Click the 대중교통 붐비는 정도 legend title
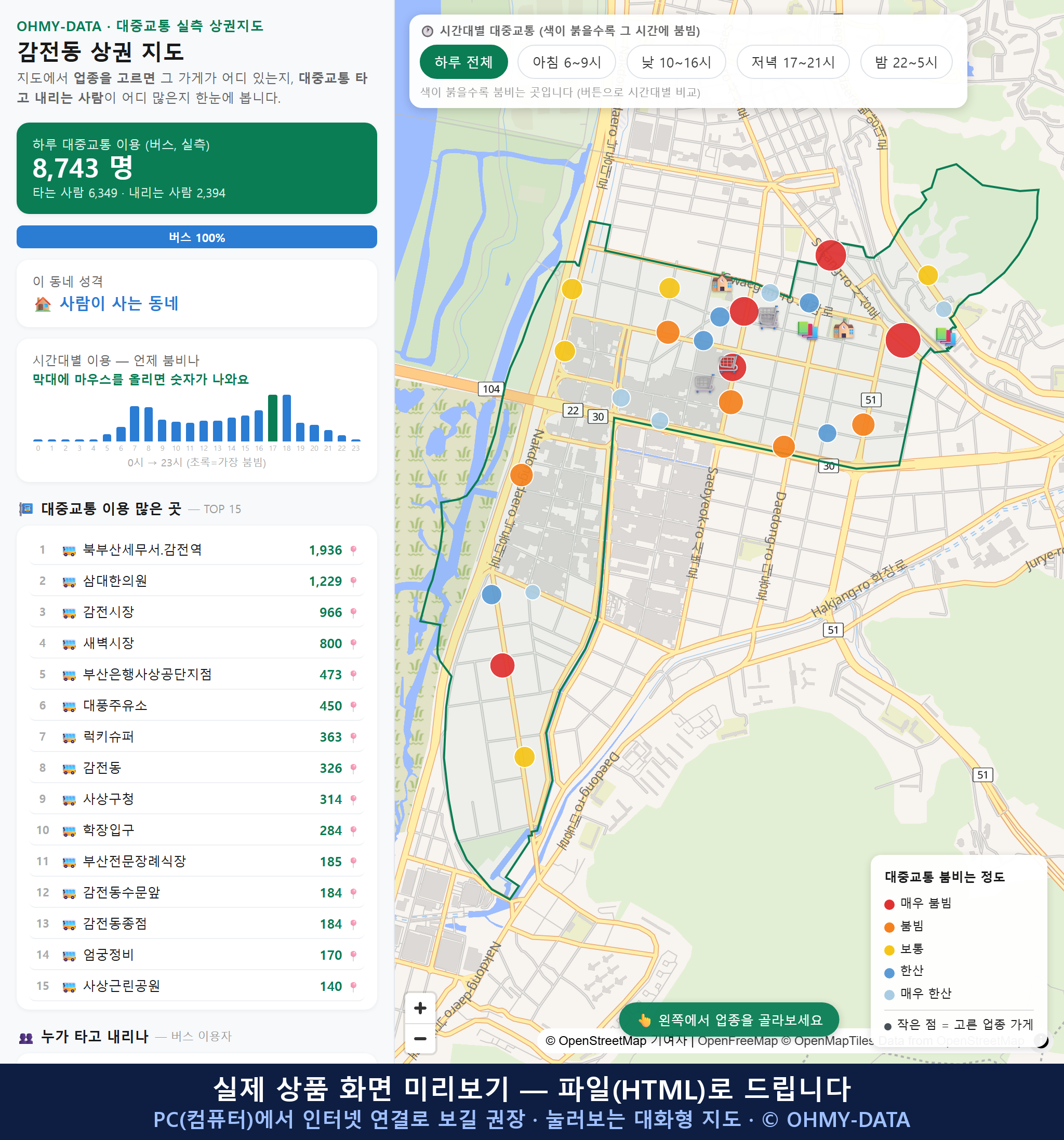This screenshot has height=1140, width=1064. click(x=945, y=877)
